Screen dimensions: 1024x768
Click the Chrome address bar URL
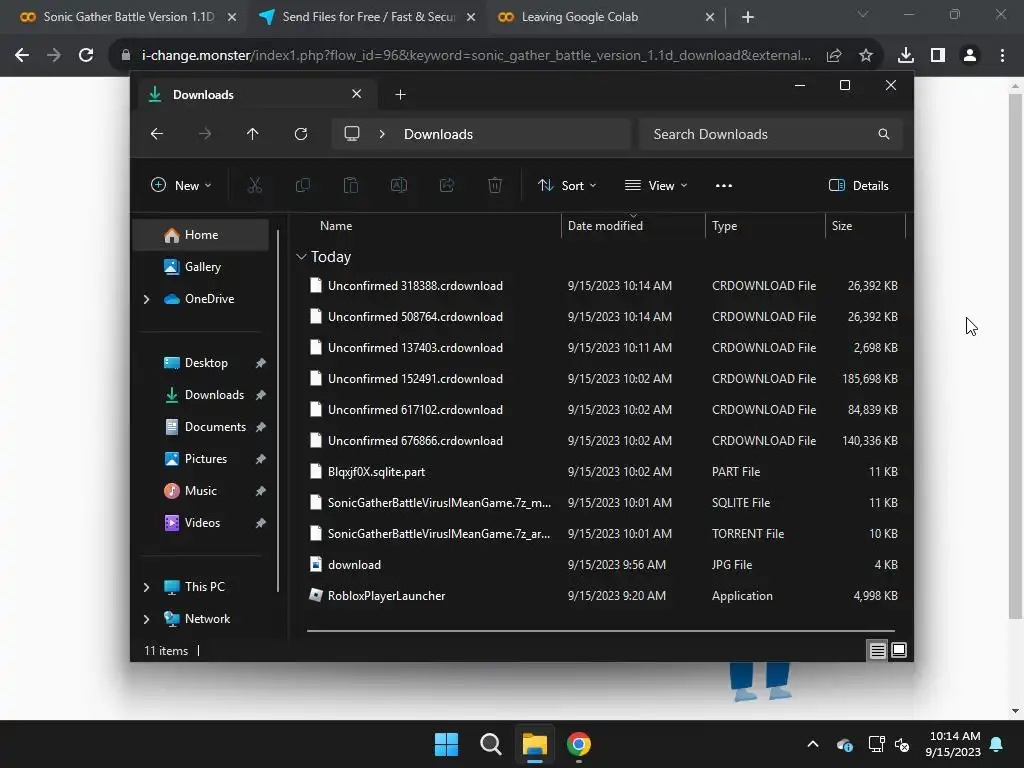point(476,56)
